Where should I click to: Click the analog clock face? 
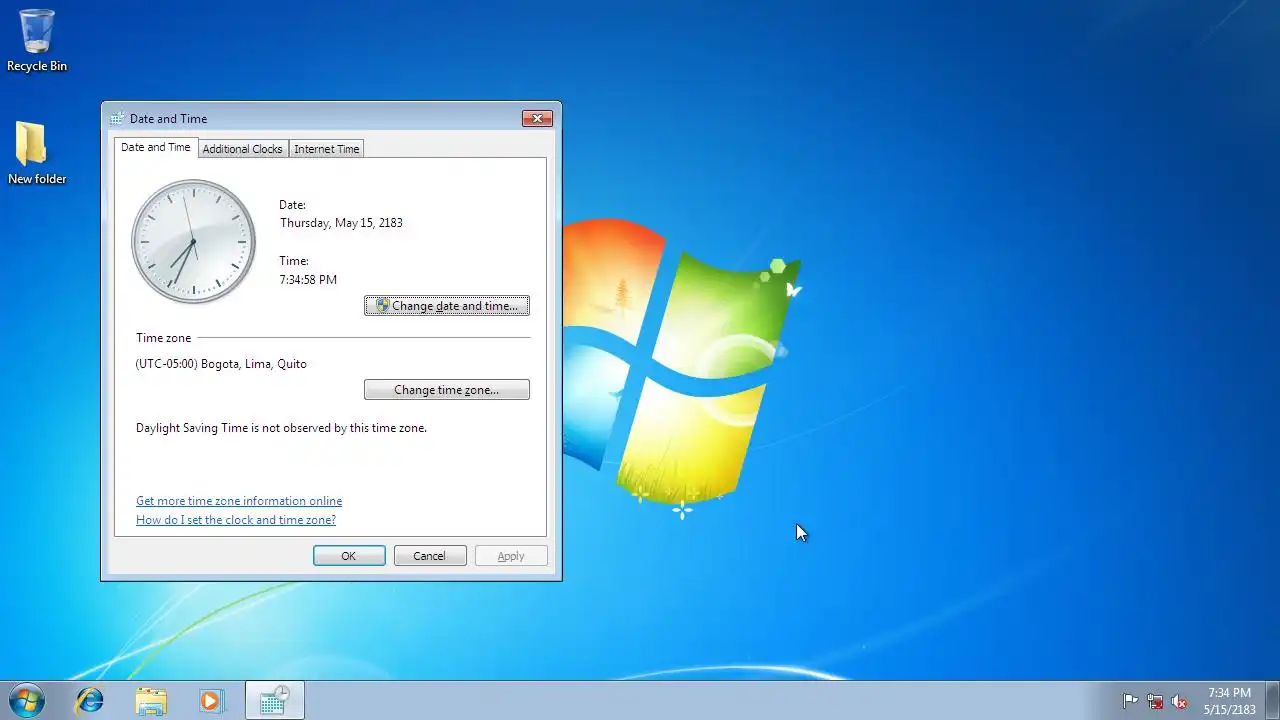click(193, 241)
